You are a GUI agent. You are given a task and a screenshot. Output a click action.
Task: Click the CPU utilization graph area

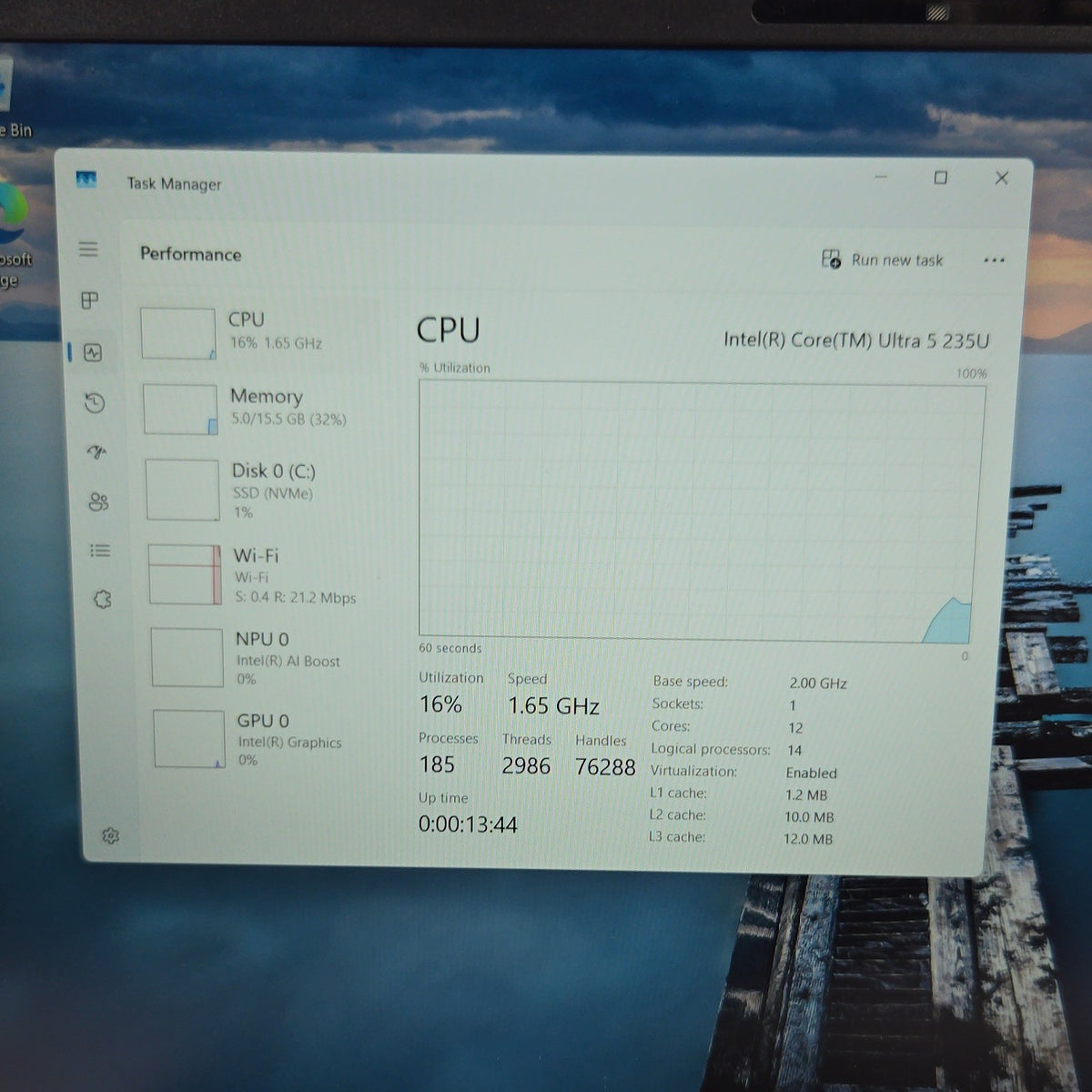[x=702, y=512]
